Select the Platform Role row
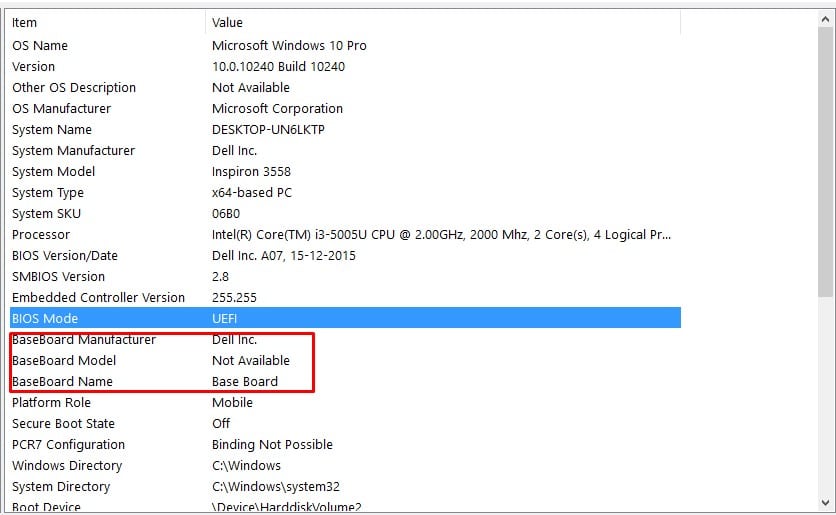836x515 pixels. [345, 403]
